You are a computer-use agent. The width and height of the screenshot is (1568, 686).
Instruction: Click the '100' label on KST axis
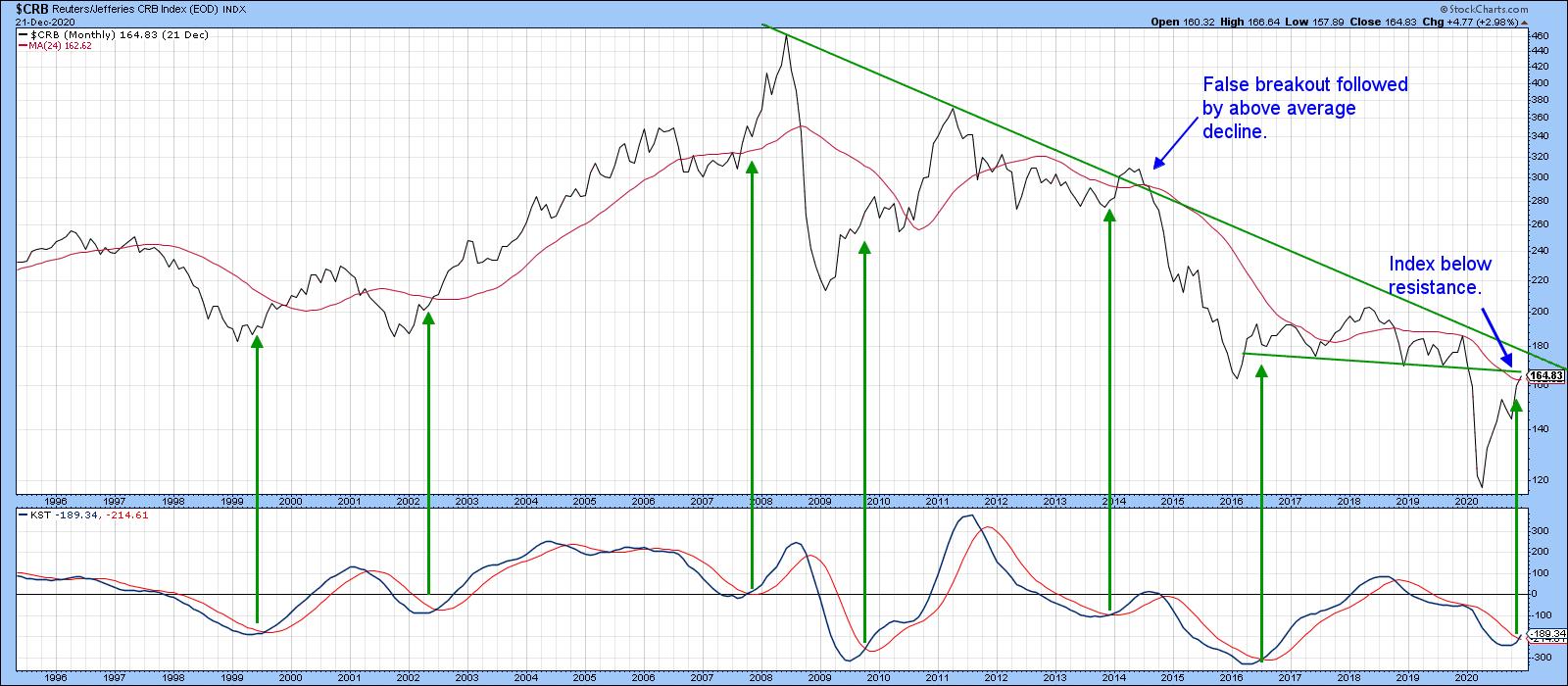coord(1538,572)
